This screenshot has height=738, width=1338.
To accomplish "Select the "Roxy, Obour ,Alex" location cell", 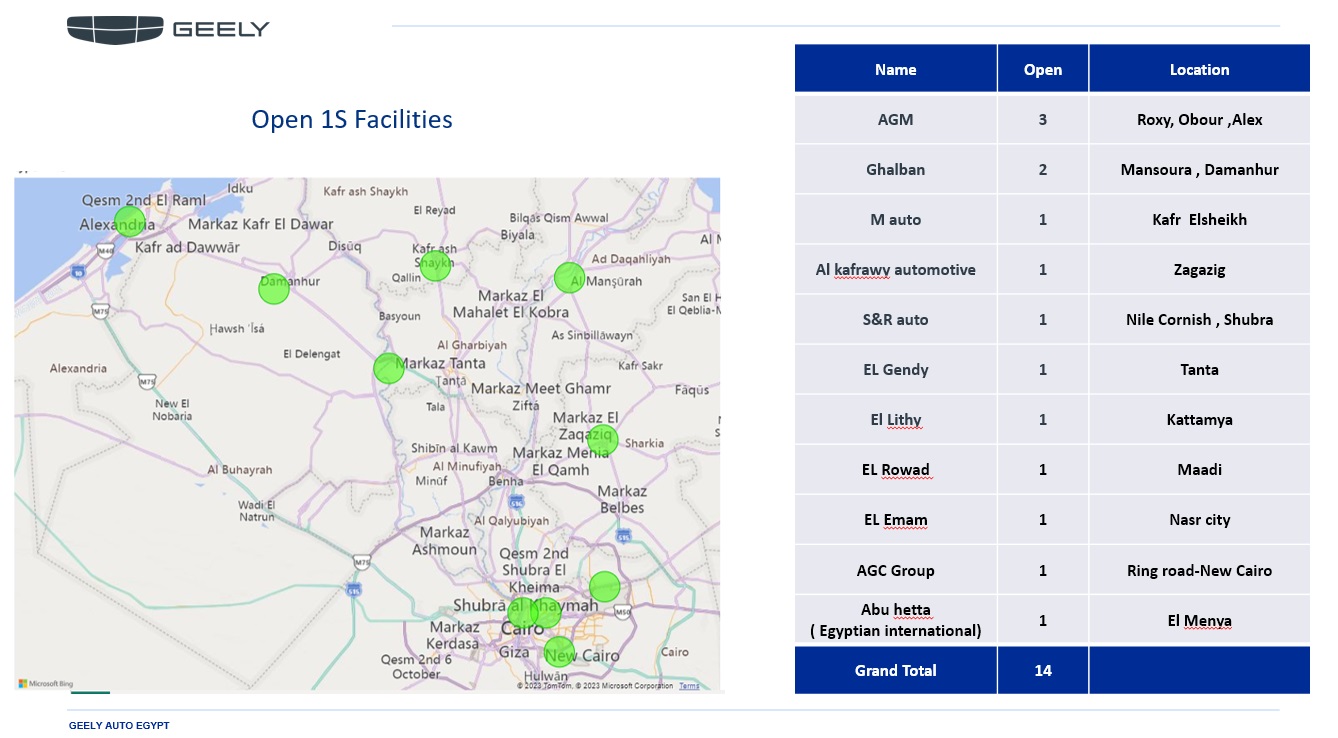I will (x=1199, y=119).
